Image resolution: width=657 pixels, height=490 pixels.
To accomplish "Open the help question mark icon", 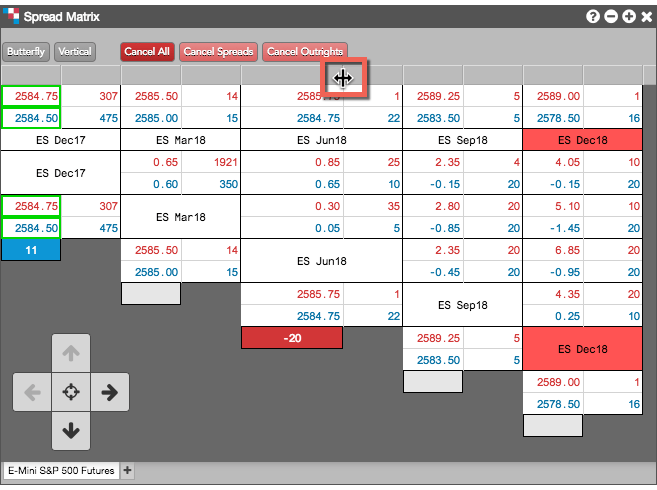I will click(x=592, y=17).
